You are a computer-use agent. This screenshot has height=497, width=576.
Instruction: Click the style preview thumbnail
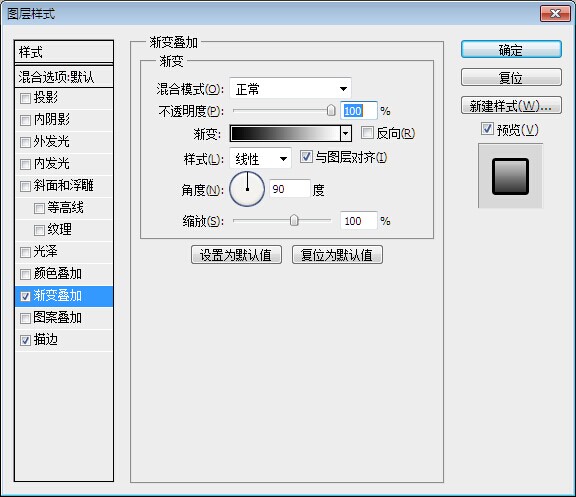(510, 176)
